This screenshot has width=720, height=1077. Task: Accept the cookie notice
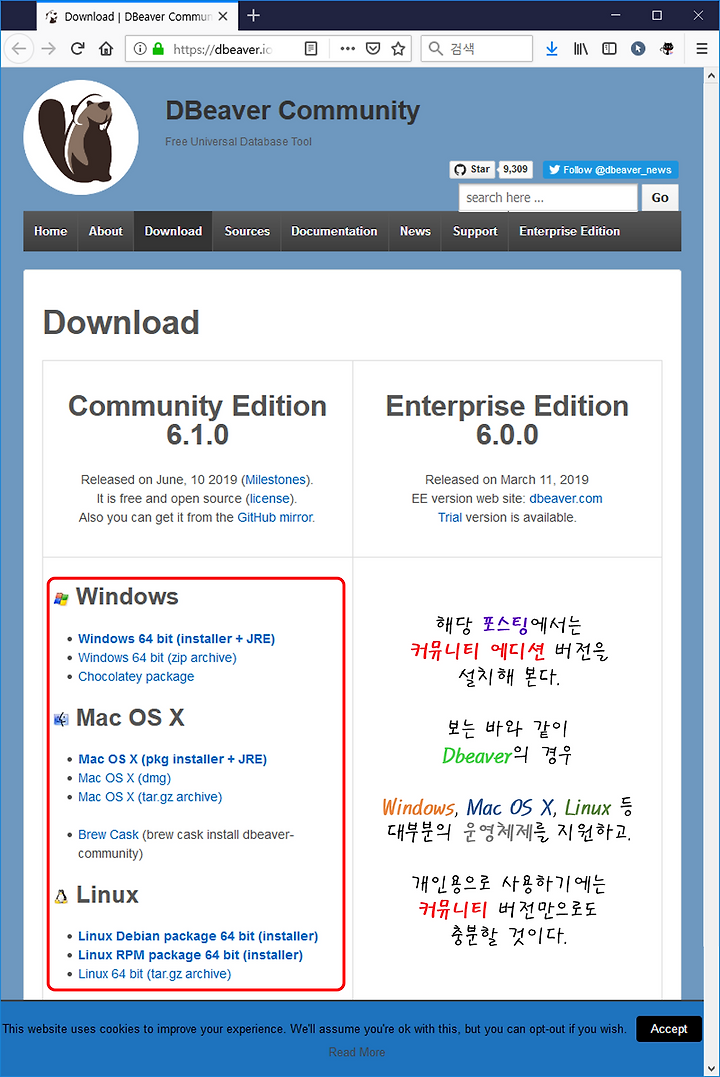[668, 1029]
